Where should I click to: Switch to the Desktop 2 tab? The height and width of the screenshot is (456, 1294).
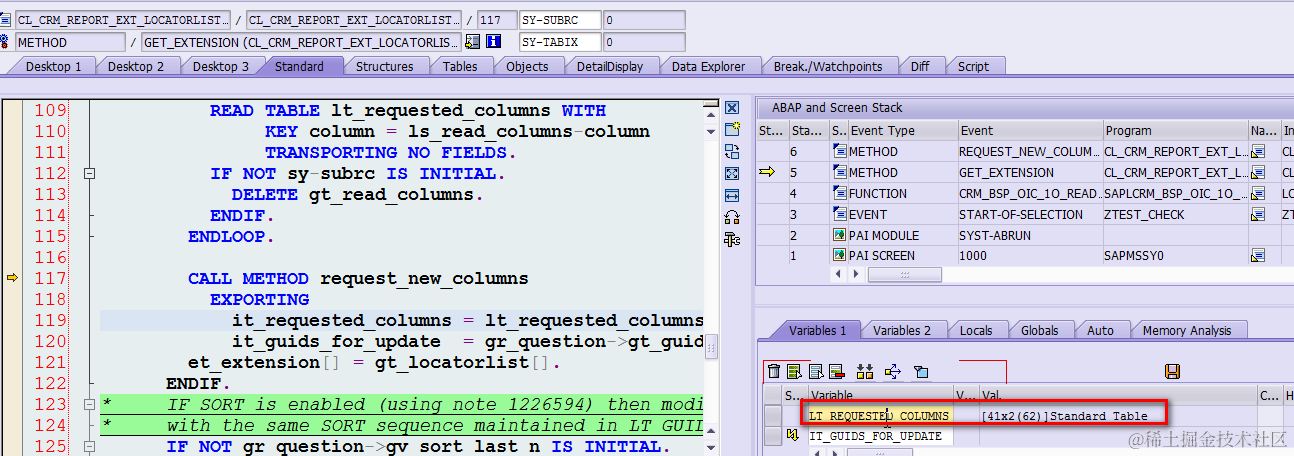134,66
